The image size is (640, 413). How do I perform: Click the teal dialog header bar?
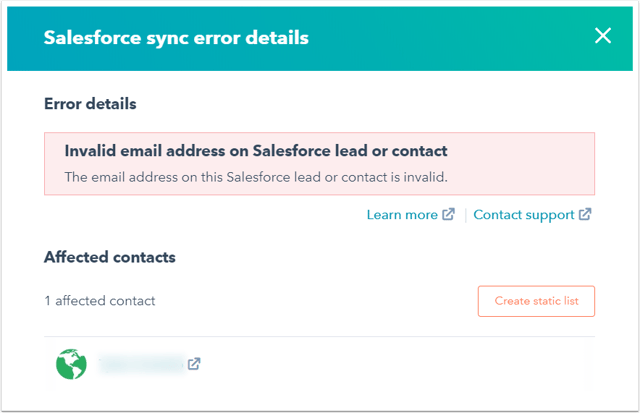point(320,39)
